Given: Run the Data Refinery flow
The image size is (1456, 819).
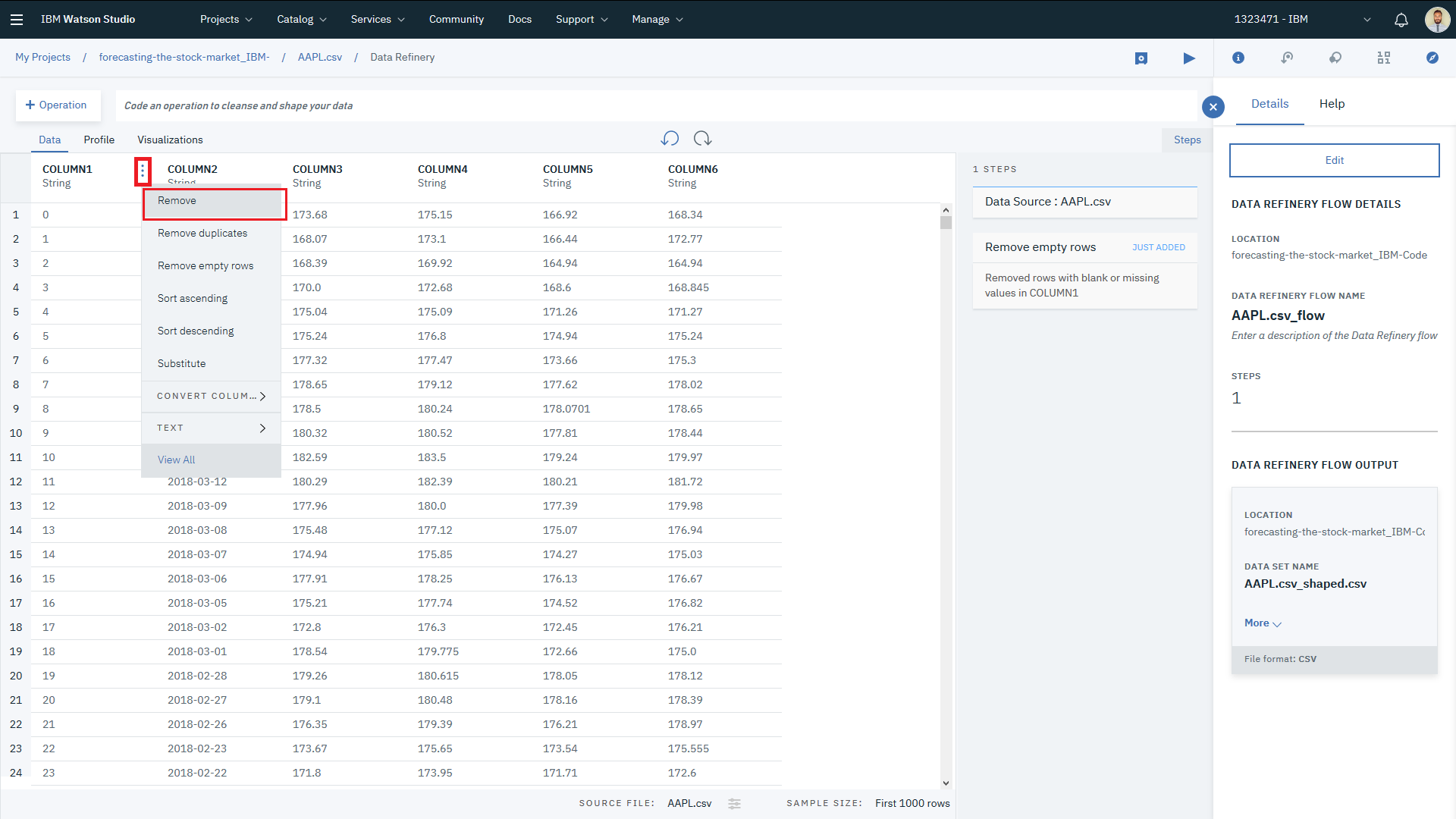Looking at the screenshot, I should pyautogui.click(x=1188, y=58).
